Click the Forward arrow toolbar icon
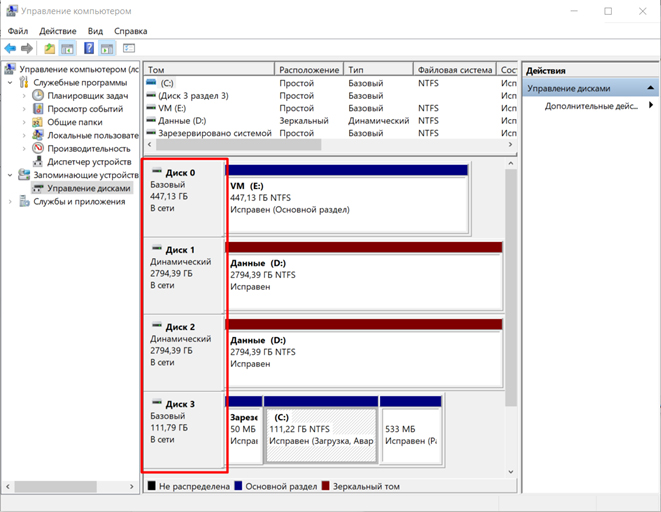This screenshot has width=661, height=512. tap(27, 48)
